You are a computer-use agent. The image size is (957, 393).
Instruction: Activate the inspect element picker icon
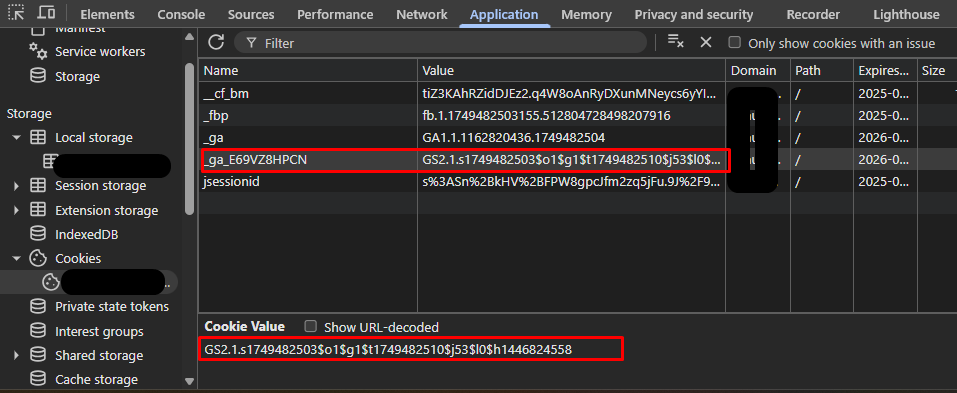tap(16, 13)
